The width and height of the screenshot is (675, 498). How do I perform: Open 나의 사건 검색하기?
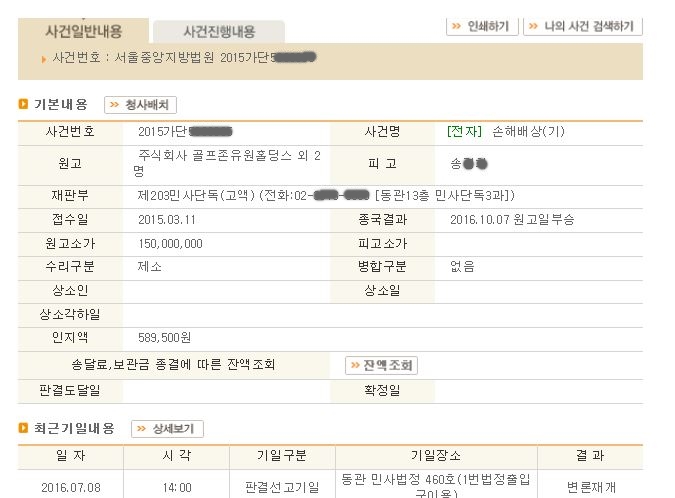(x=583, y=27)
